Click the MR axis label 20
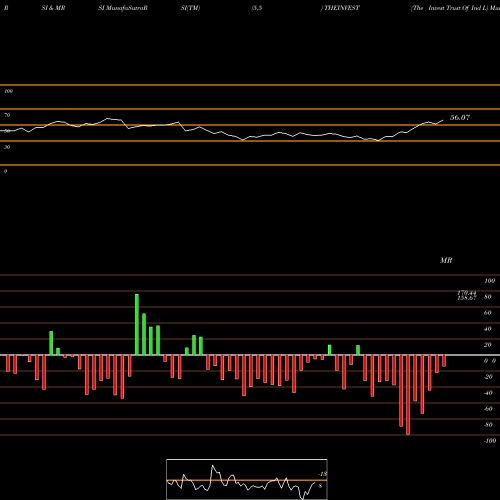Image resolution: width=500 pixels, height=500 pixels. point(487,345)
